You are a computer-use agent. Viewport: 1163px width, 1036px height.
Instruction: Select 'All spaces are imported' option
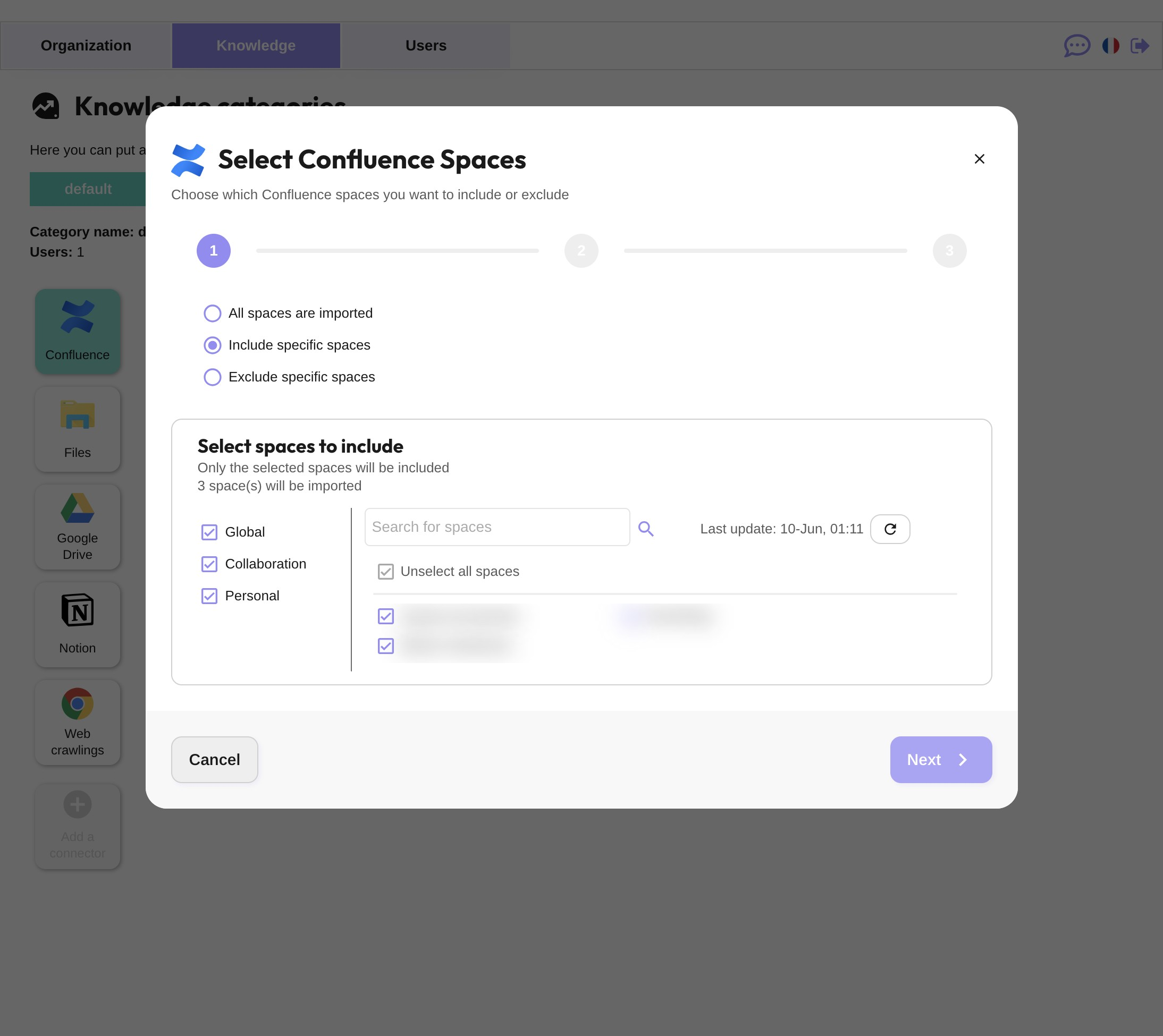pos(213,313)
